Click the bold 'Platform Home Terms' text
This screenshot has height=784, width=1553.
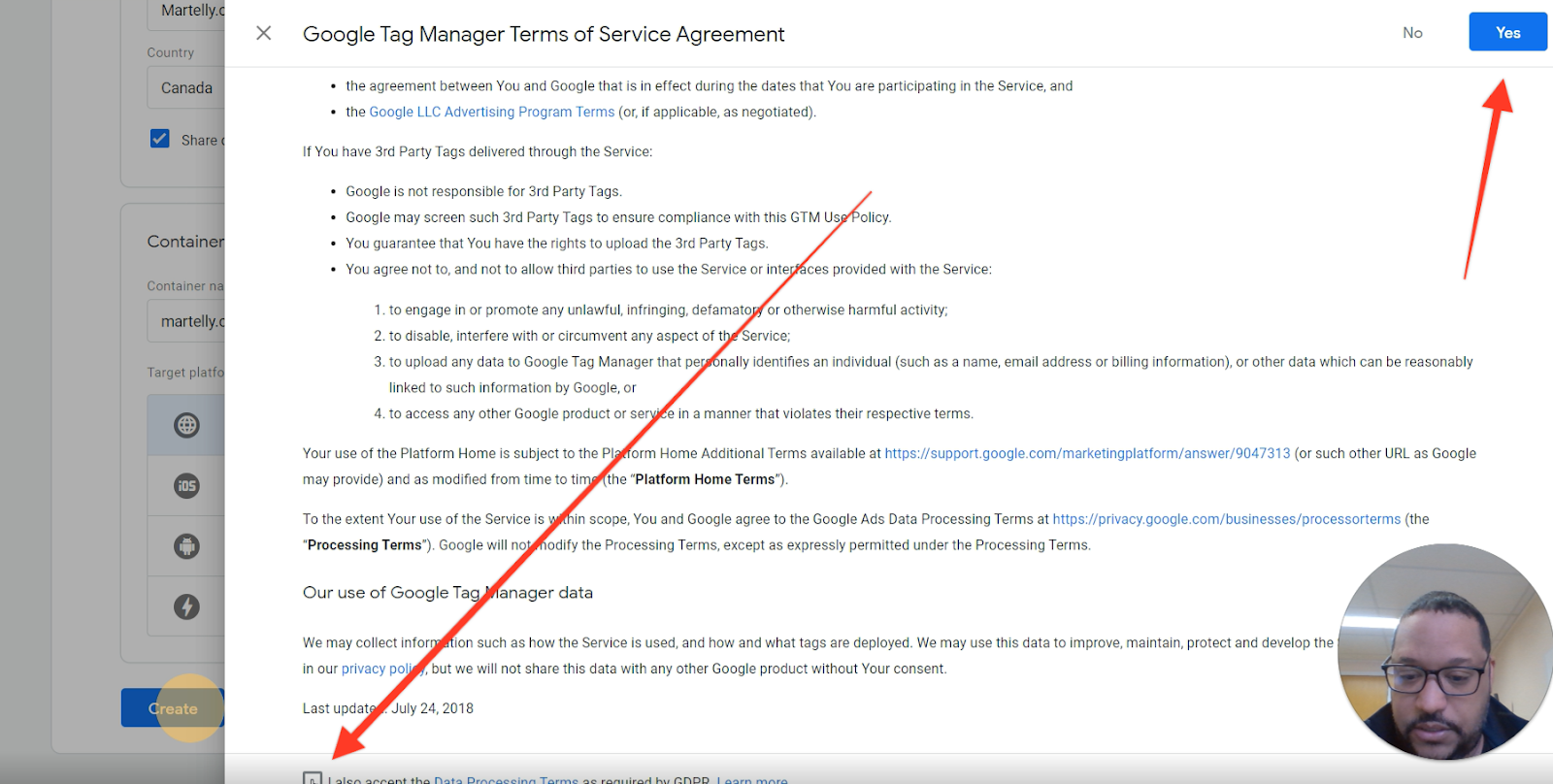click(x=706, y=479)
